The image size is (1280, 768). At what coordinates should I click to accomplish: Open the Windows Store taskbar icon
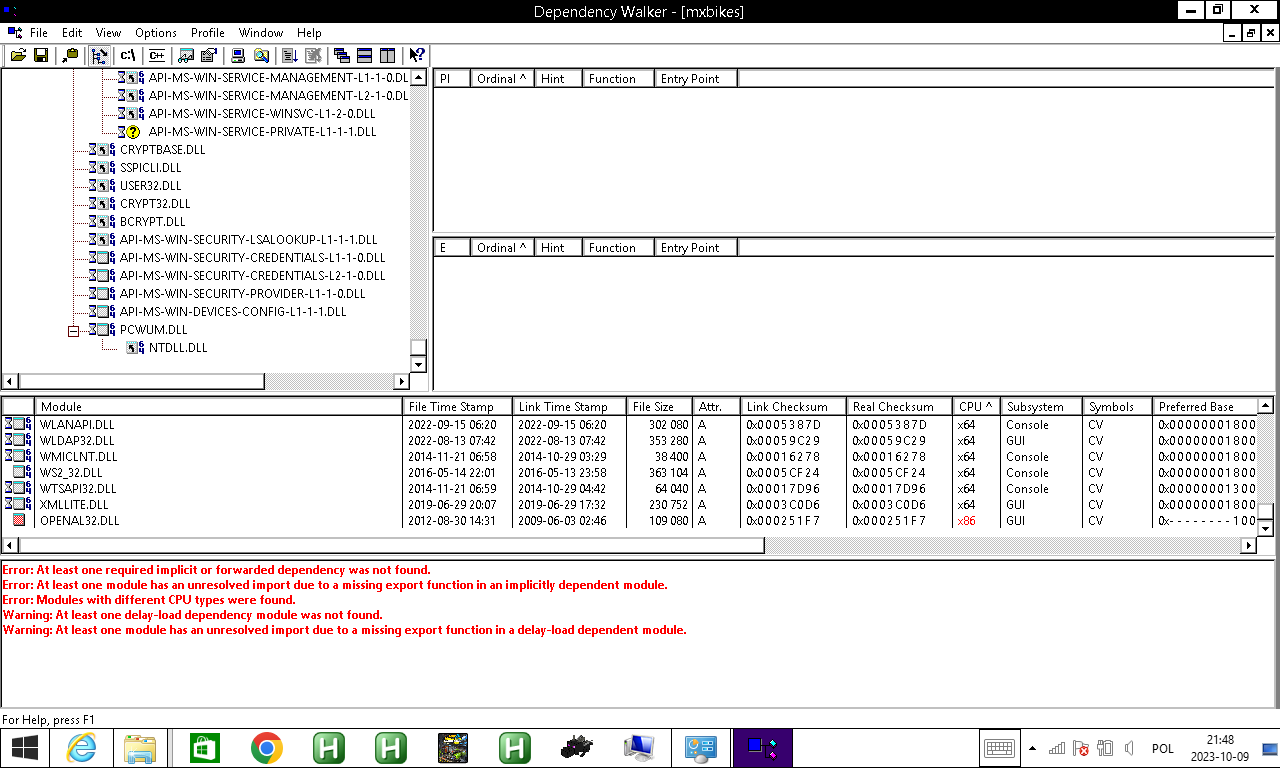click(x=204, y=748)
